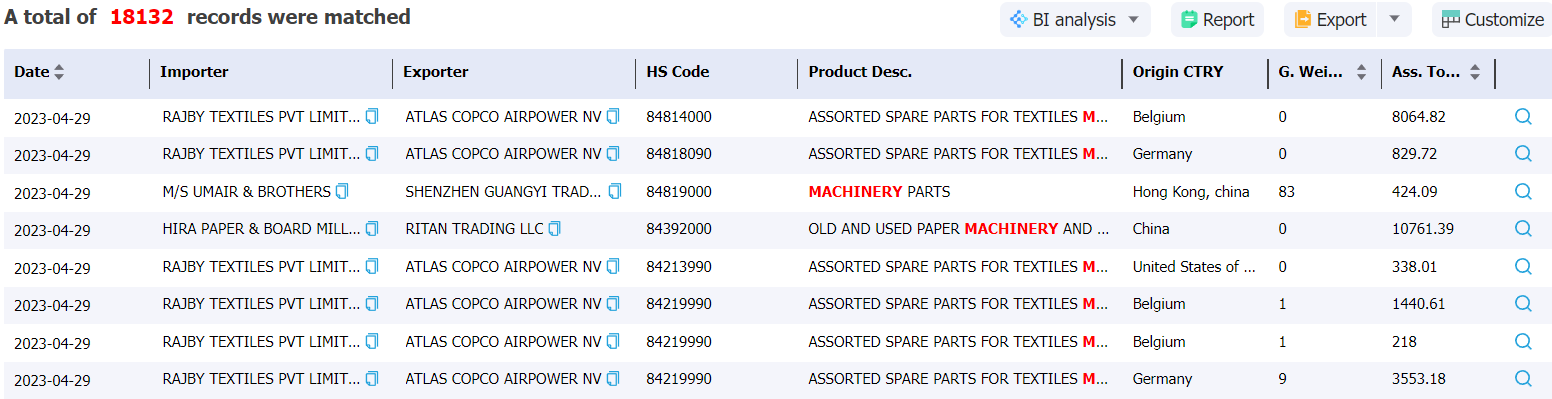This screenshot has width=1552, height=399.
Task: Select the Origin CTRY column header
Action: (x=1177, y=72)
